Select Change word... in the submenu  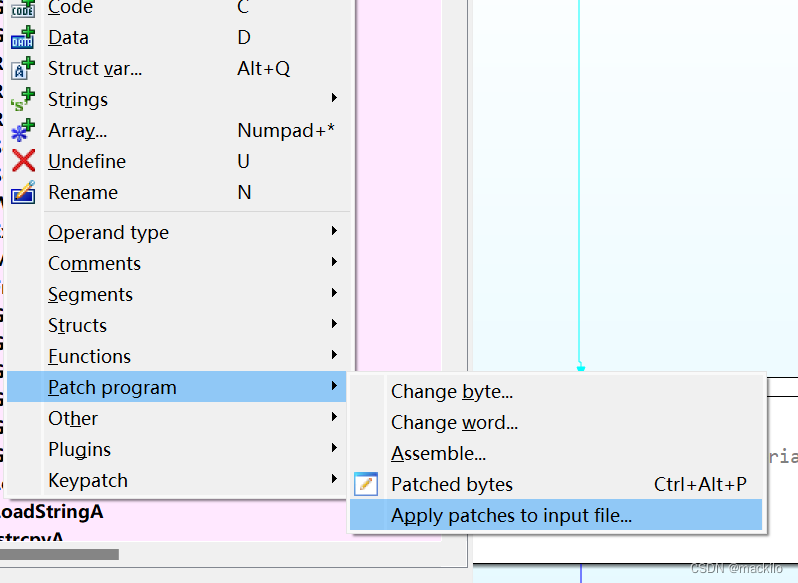coord(556,423)
